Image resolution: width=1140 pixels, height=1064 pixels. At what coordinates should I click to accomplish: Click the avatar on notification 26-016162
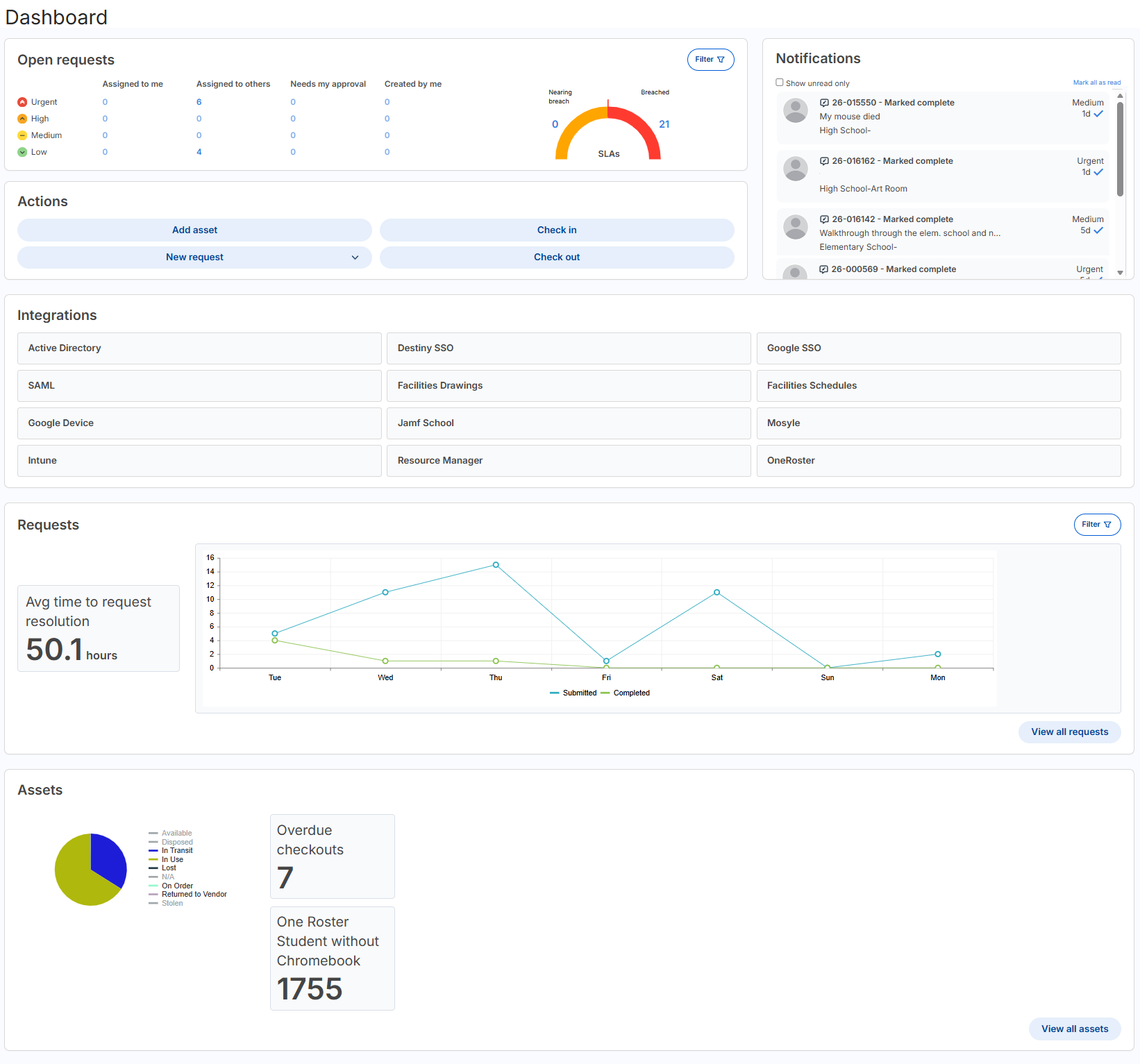[796, 169]
